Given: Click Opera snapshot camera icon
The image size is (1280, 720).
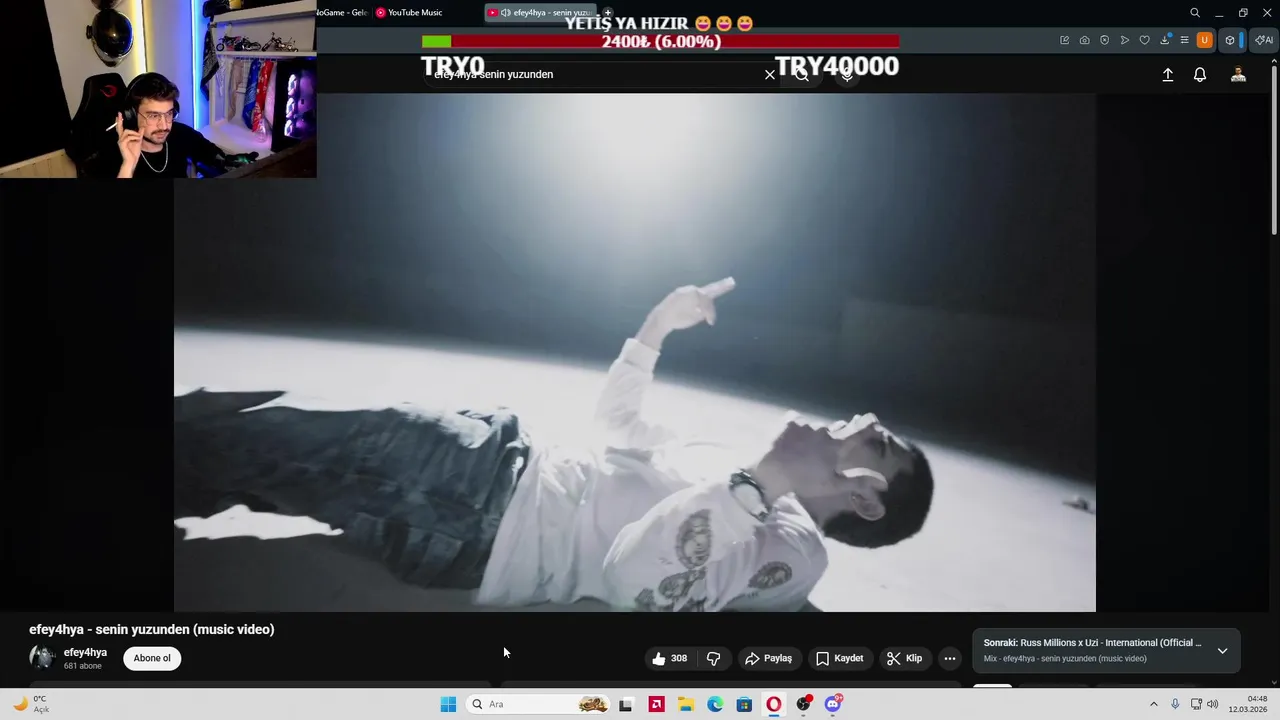Looking at the screenshot, I should 1085,40.
